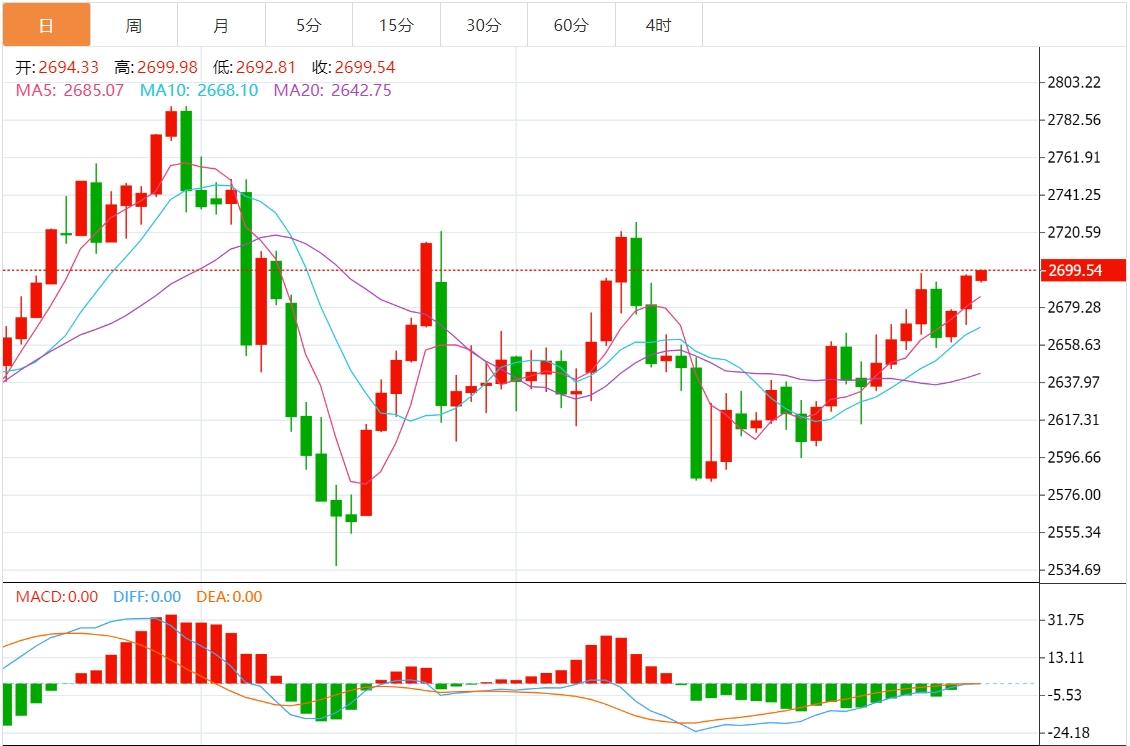Click the 开 open price value

point(55,66)
